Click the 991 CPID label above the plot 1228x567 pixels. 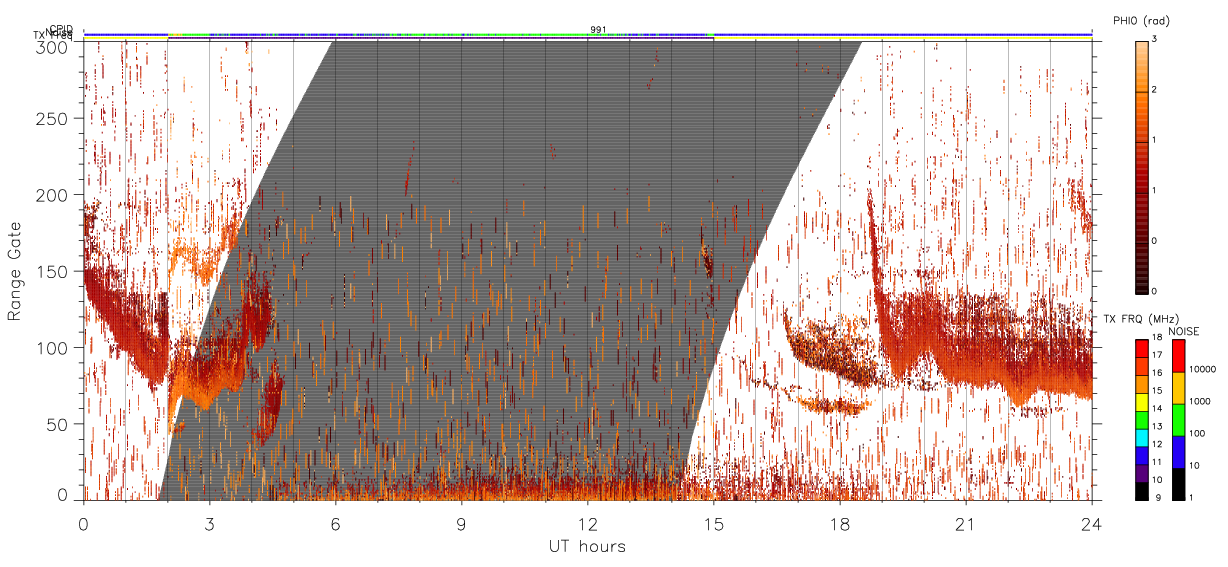pyautogui.click(x=598, y=30)
